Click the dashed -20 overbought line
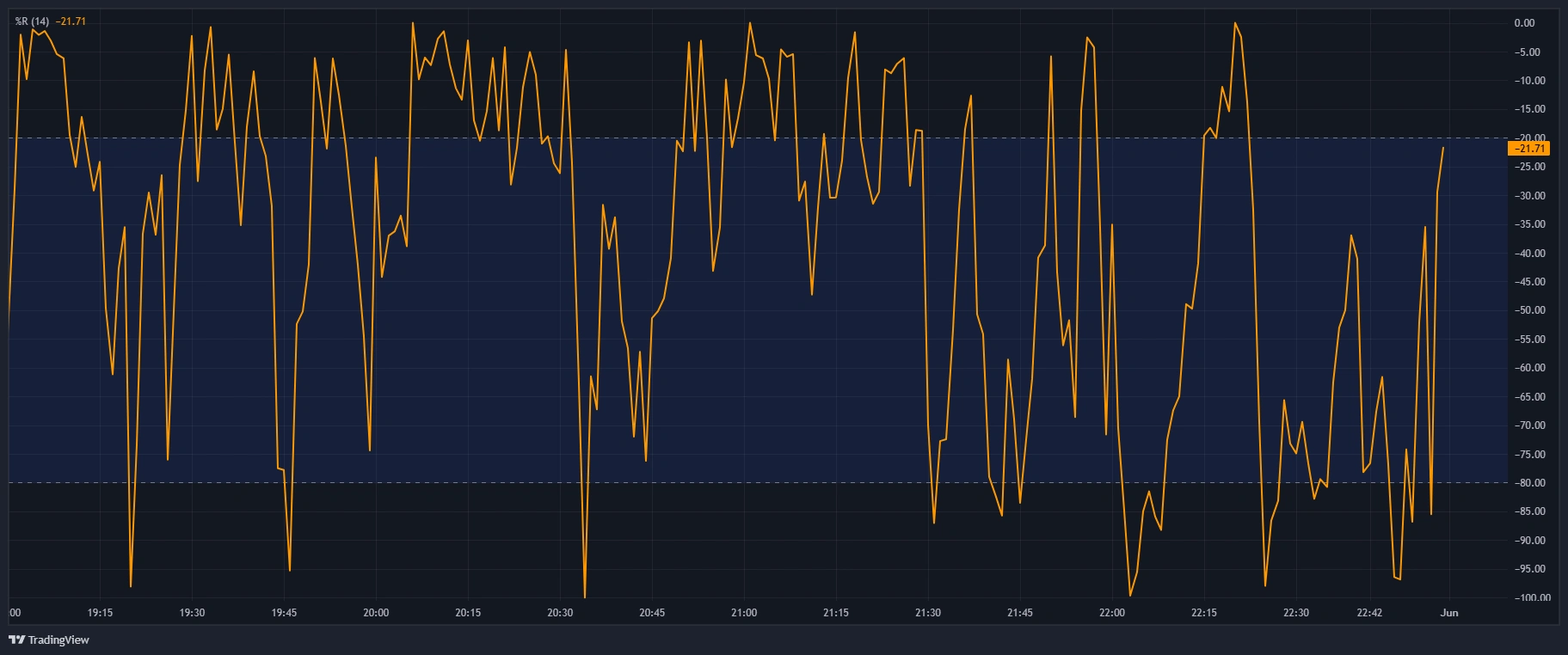Screen dimensions: 1568x655 pyautogui.click(x=757, y=138)
